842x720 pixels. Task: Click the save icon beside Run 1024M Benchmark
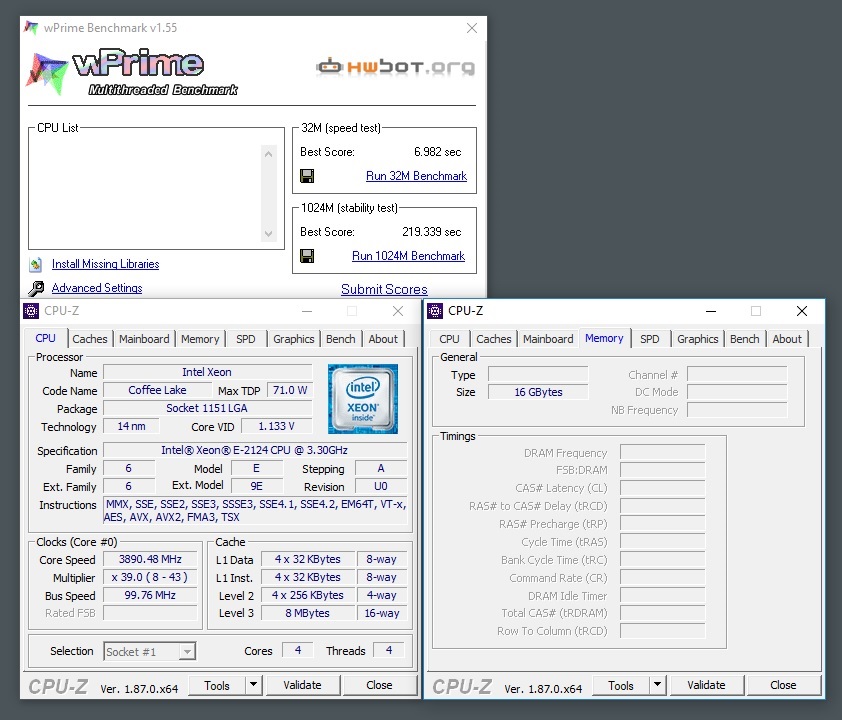(x=307, y=256)
